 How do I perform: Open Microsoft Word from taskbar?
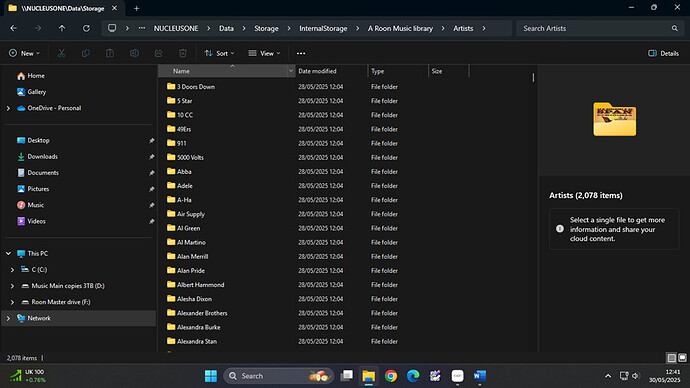point(480,376)
